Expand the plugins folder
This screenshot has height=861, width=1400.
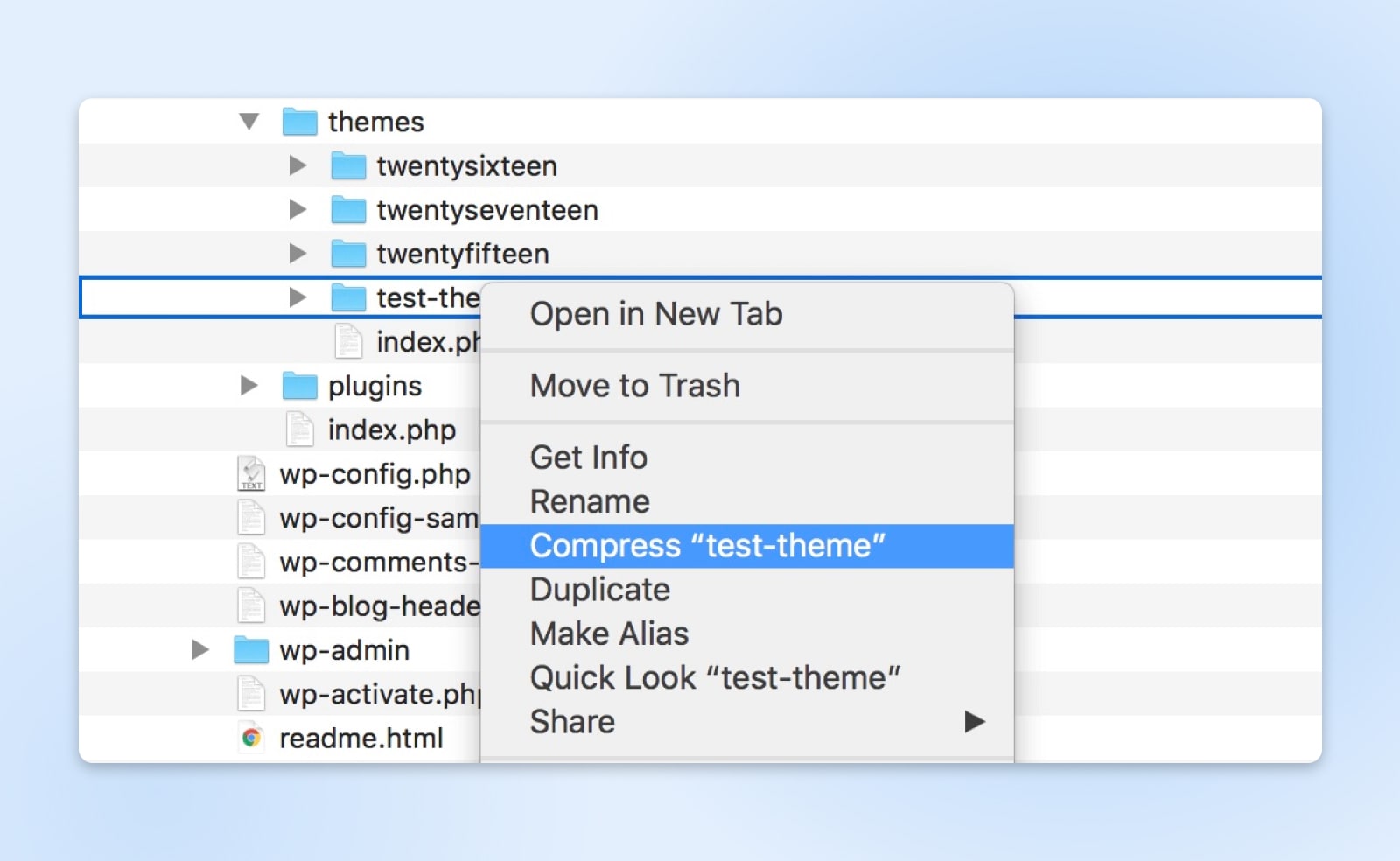[x=249, y=385]
